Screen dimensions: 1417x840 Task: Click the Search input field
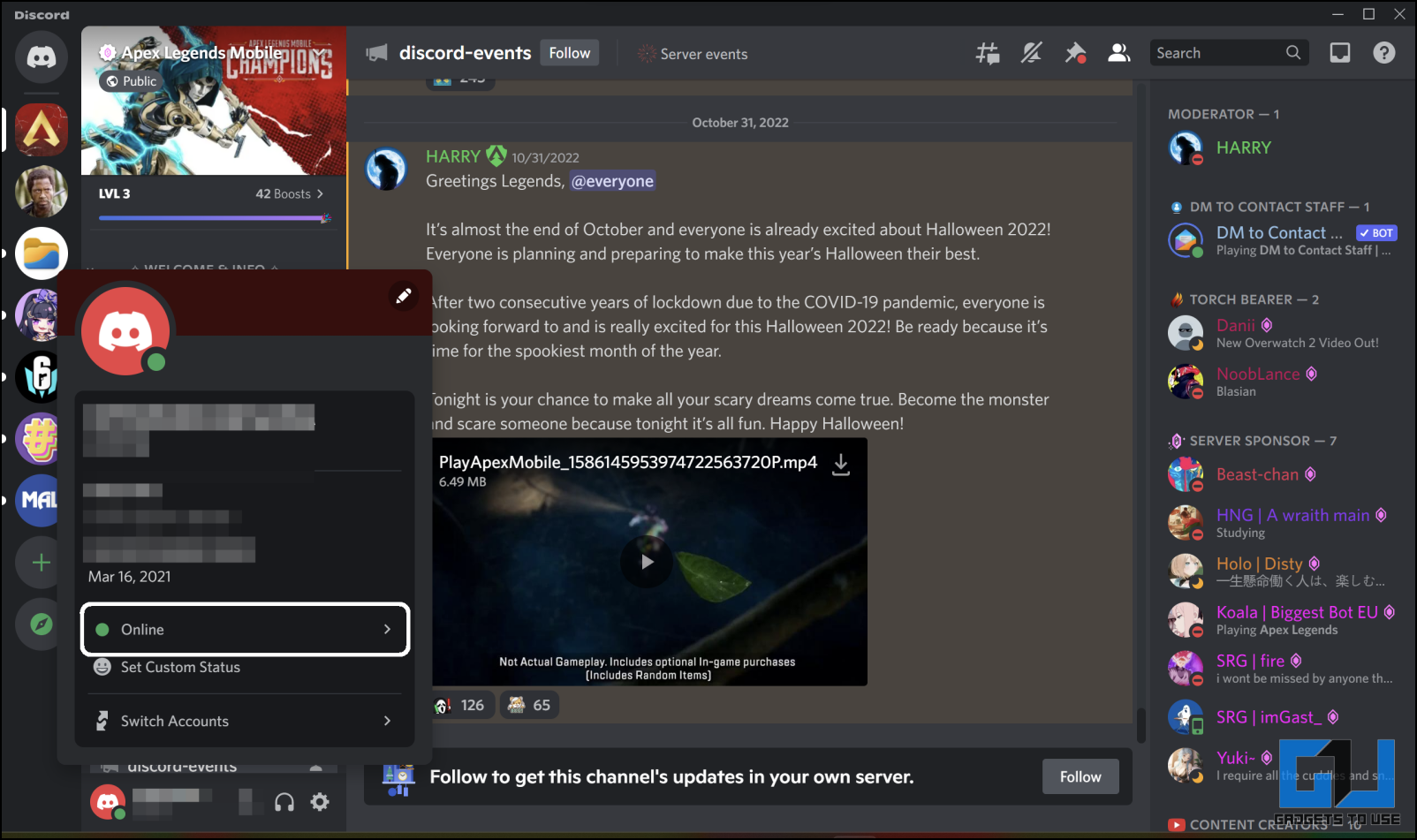click(1228, 53)
